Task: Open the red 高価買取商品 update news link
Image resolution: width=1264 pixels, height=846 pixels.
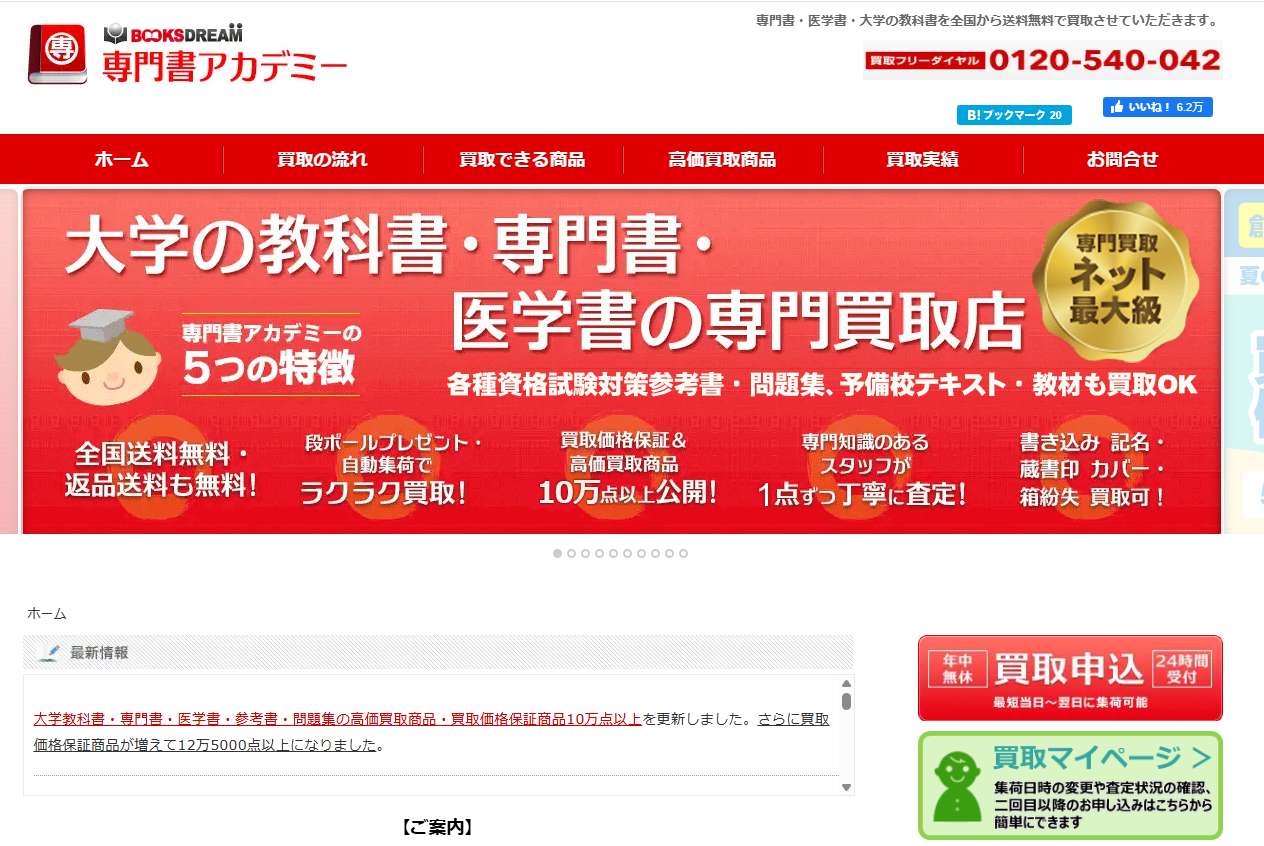Action: 337,718
